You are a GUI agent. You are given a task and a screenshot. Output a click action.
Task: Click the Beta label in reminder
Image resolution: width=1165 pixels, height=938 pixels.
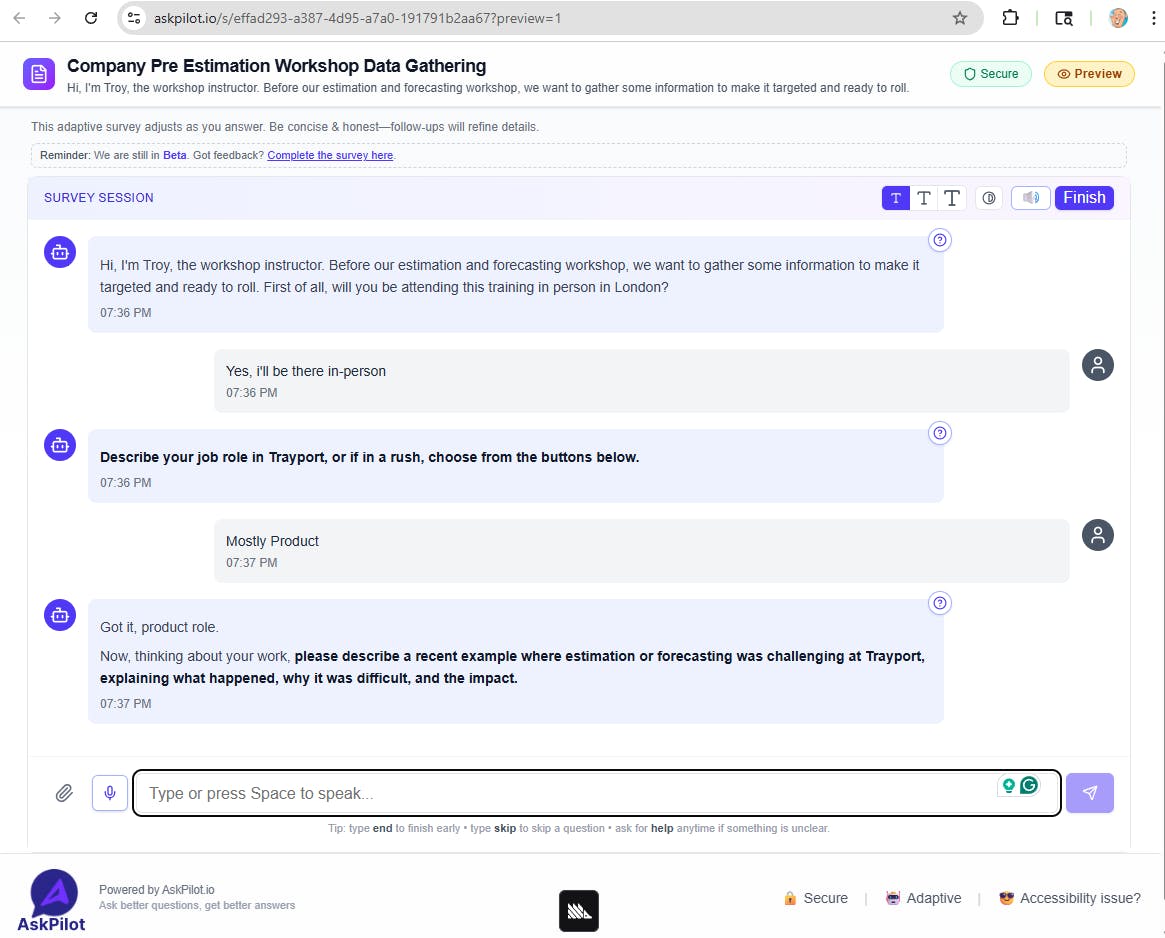coord(175,155)
